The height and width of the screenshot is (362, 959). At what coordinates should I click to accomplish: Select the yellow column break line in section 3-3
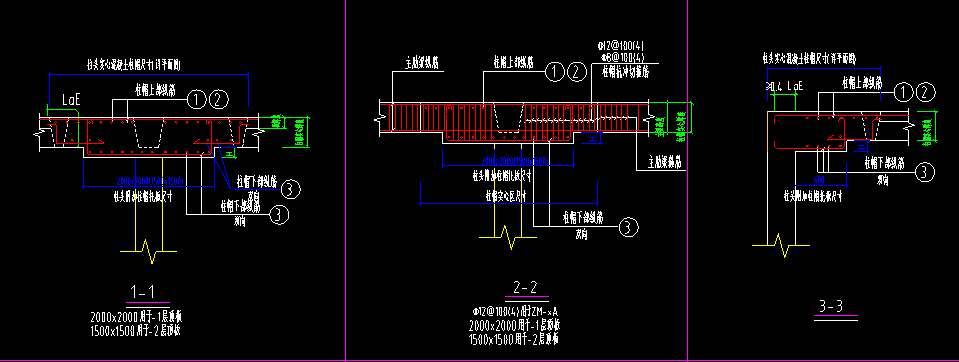click(x=781, y=243)
